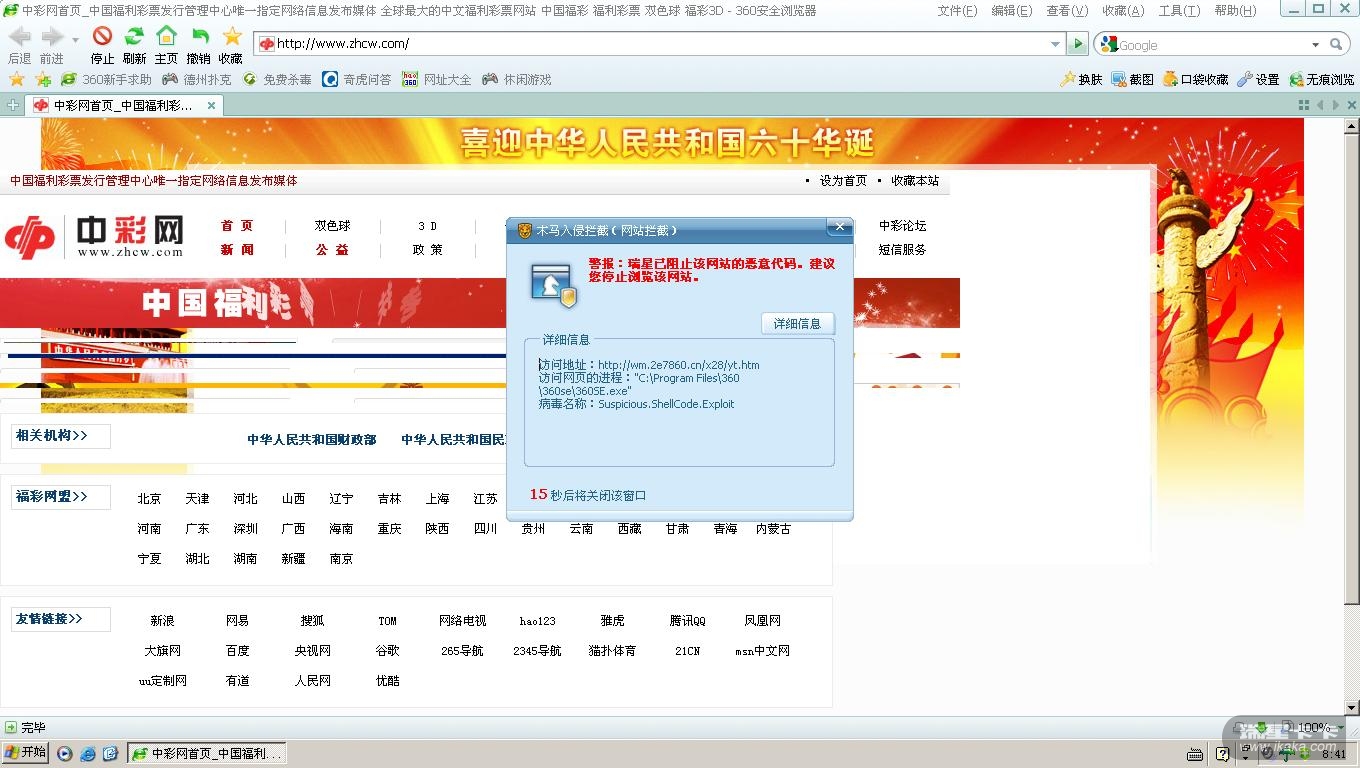Click the 相关机构>> heading link
The height and width of the screenshot is (768, 1360).
pyautogui.click(x=51, y=436)
